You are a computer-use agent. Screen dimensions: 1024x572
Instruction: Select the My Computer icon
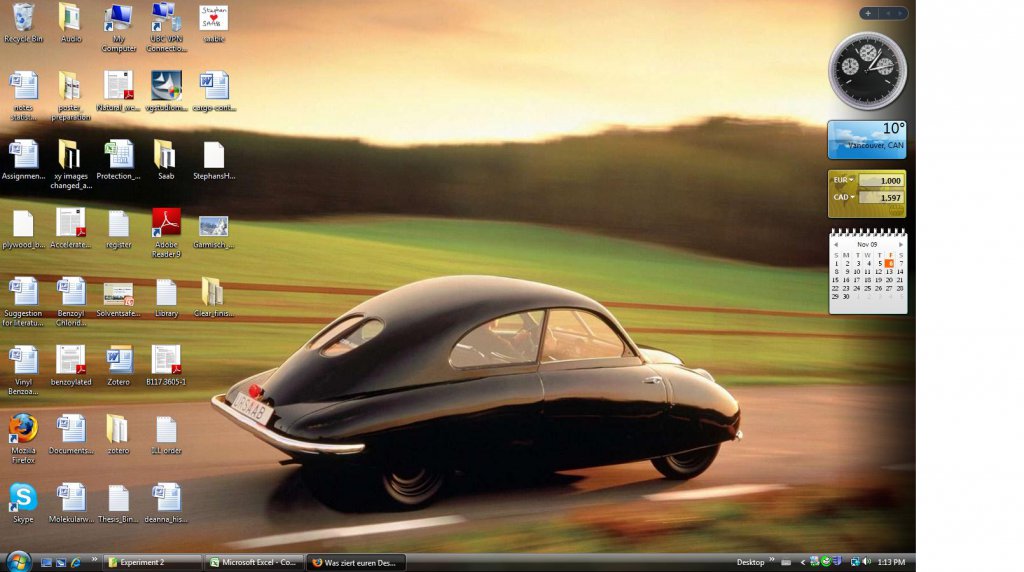(118, 27)
